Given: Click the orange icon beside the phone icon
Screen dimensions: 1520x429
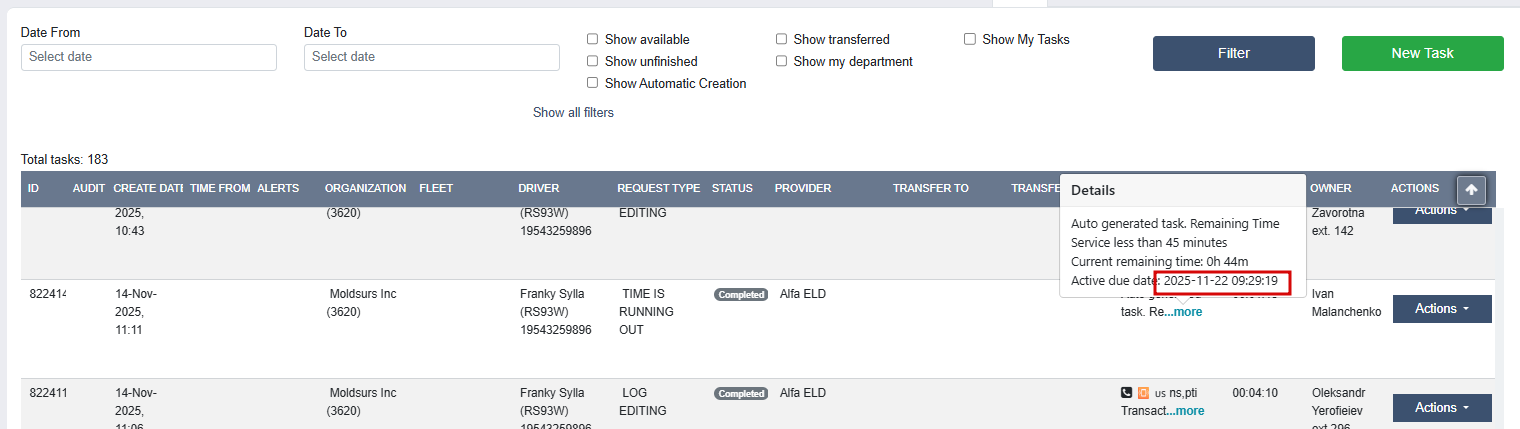Looking at the screenshot, I should point(1143,393).
